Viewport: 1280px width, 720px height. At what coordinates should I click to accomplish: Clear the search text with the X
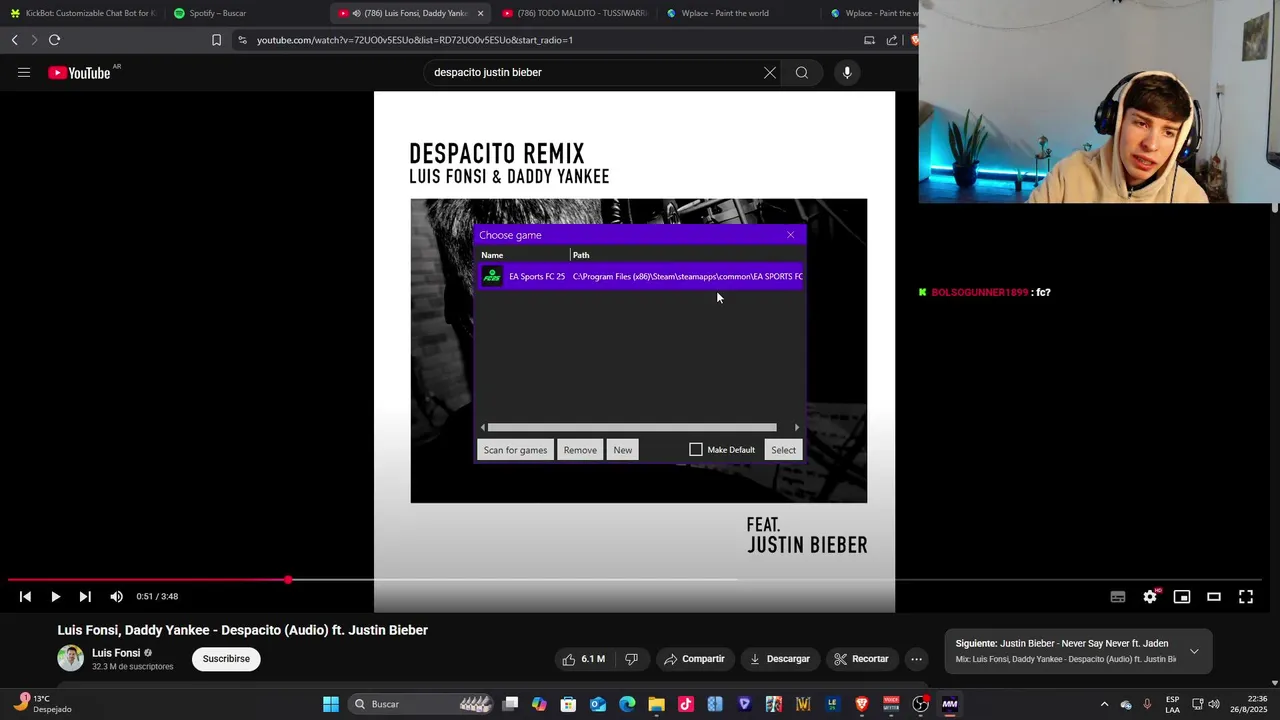click(x=770, y=72)
